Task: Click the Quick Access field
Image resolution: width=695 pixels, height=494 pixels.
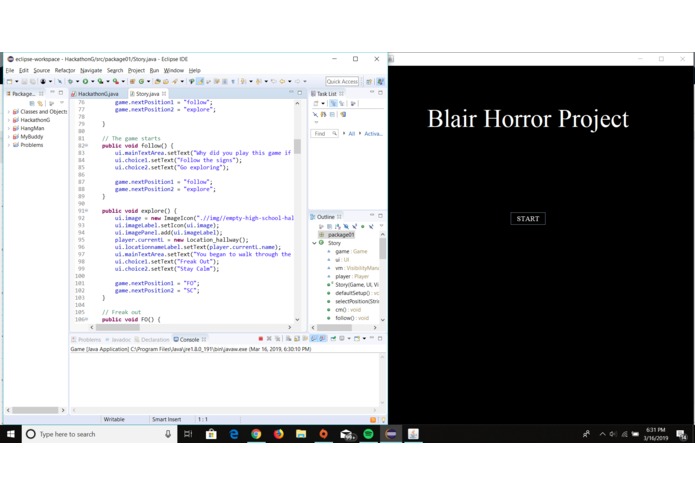Action: point(342,82)
